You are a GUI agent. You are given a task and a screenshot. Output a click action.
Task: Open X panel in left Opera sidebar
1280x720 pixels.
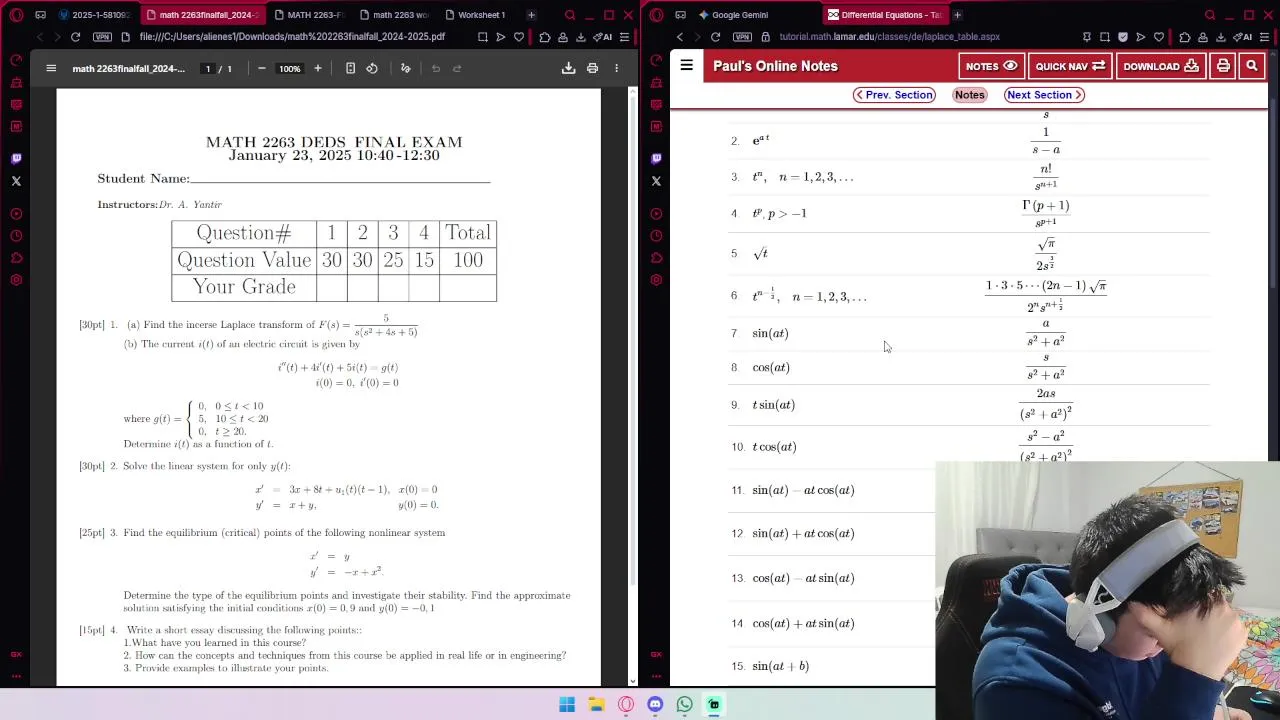click(x=16, y=181)
